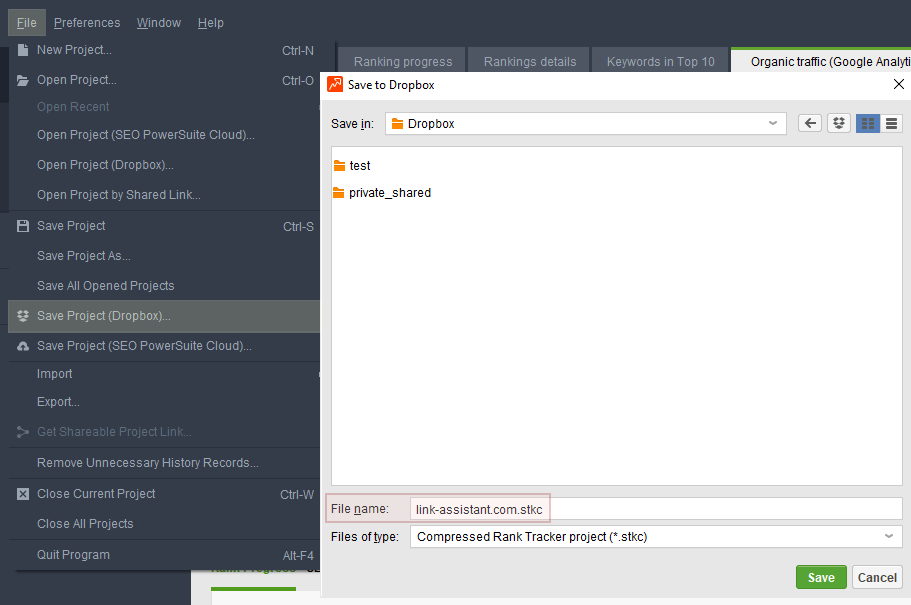Expand the Files of type dropdown
Screen dimensions: 911x605
pyautogui.click(x=889, y=536)
